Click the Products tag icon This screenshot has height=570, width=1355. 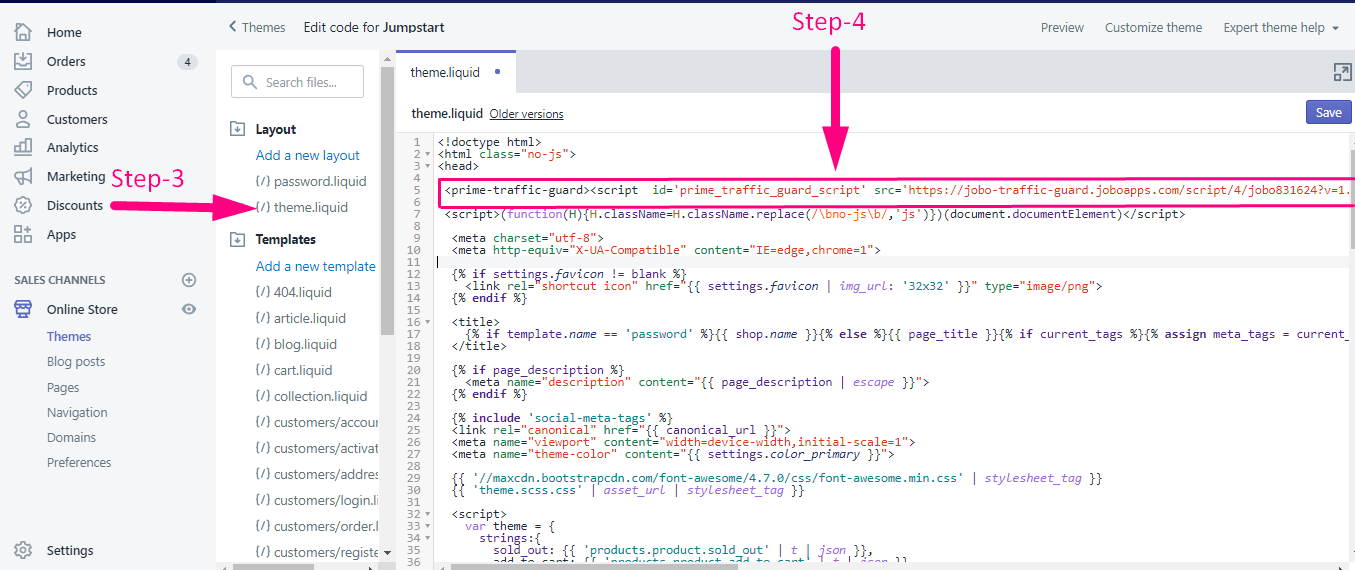coord(23,90)
